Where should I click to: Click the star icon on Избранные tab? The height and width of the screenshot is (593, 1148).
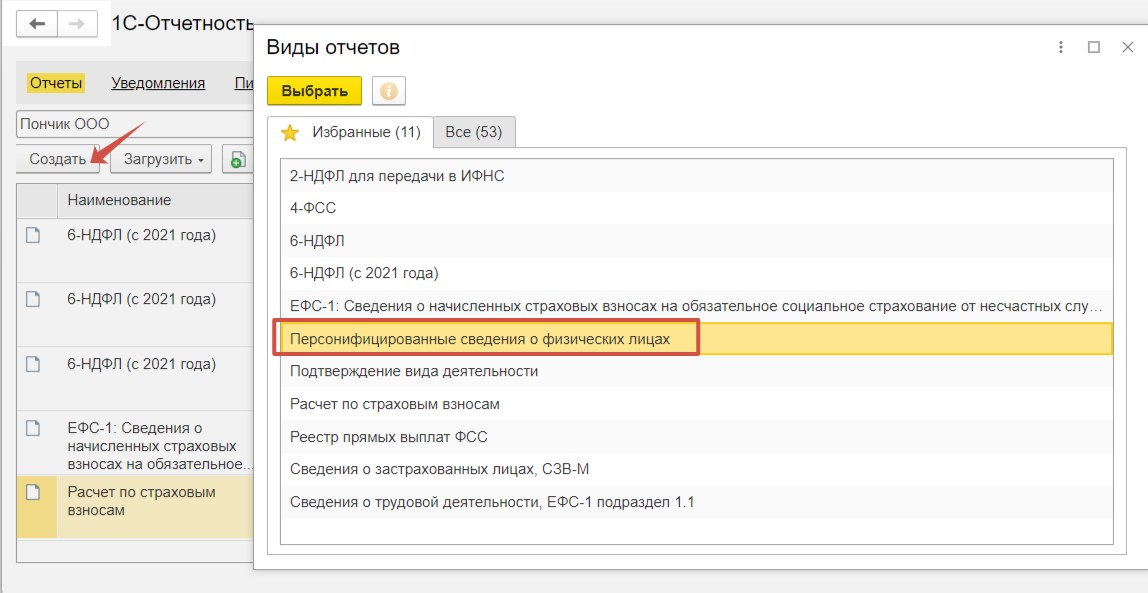(x=291, y=133)
